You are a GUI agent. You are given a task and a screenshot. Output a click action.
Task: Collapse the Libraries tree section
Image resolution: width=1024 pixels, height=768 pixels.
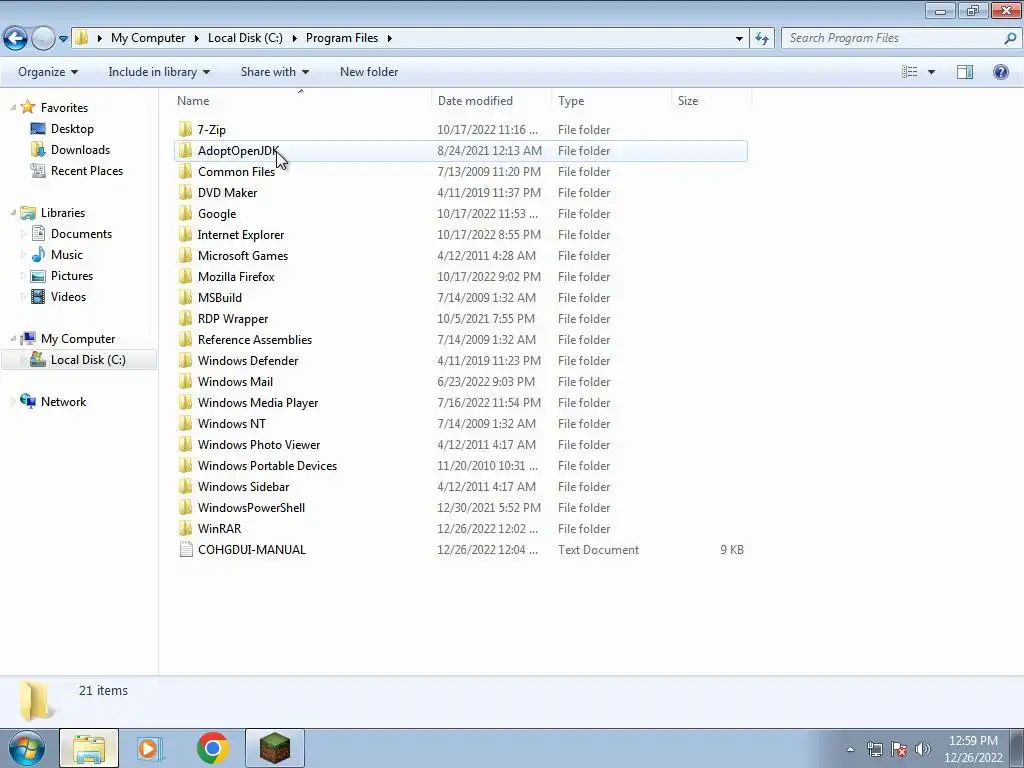(13, 213)
